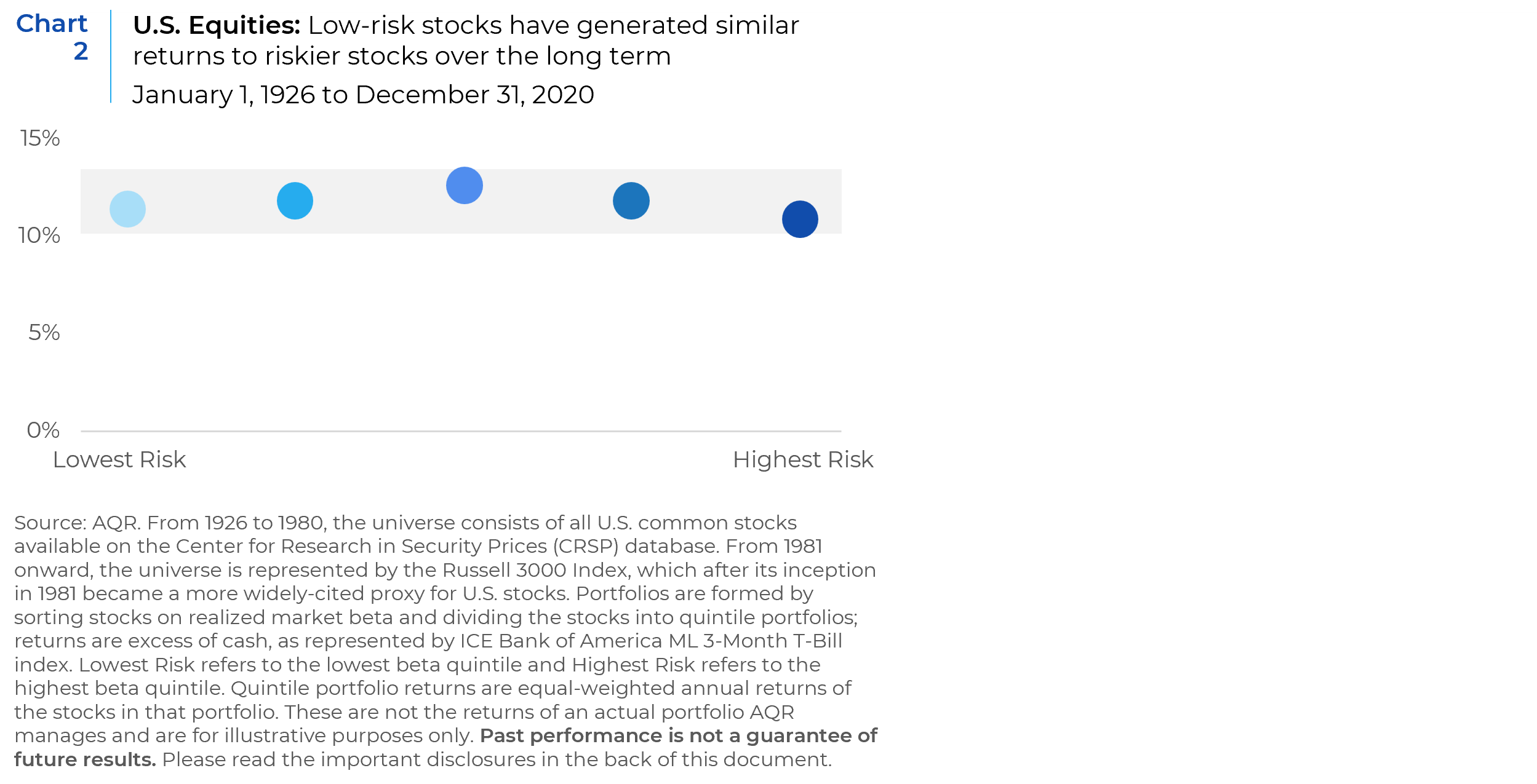Screen dimensions: 1537x784
Task: Click the highest middle-quintile dot
Action: tap(464, 185)
